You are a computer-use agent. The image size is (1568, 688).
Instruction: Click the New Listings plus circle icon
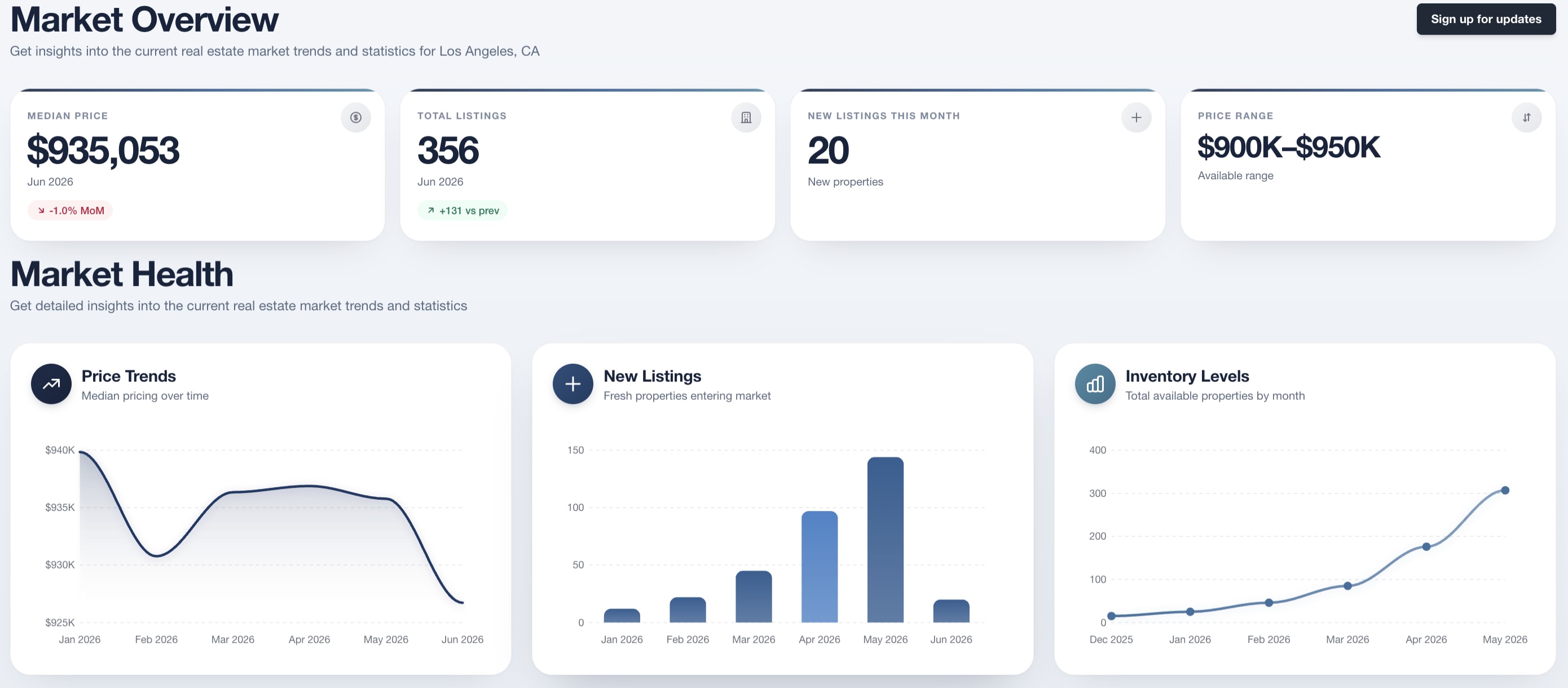click(573, 384)
